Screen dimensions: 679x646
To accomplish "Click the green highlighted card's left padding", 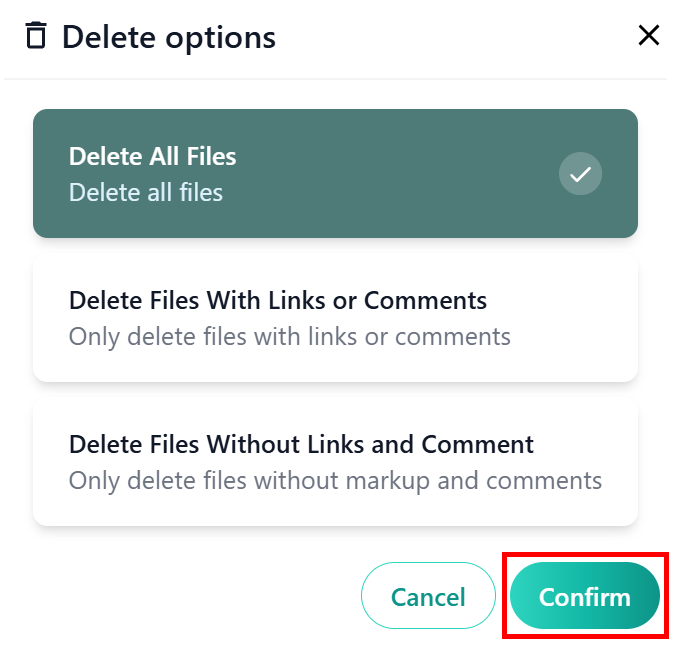I will point(50,173).
